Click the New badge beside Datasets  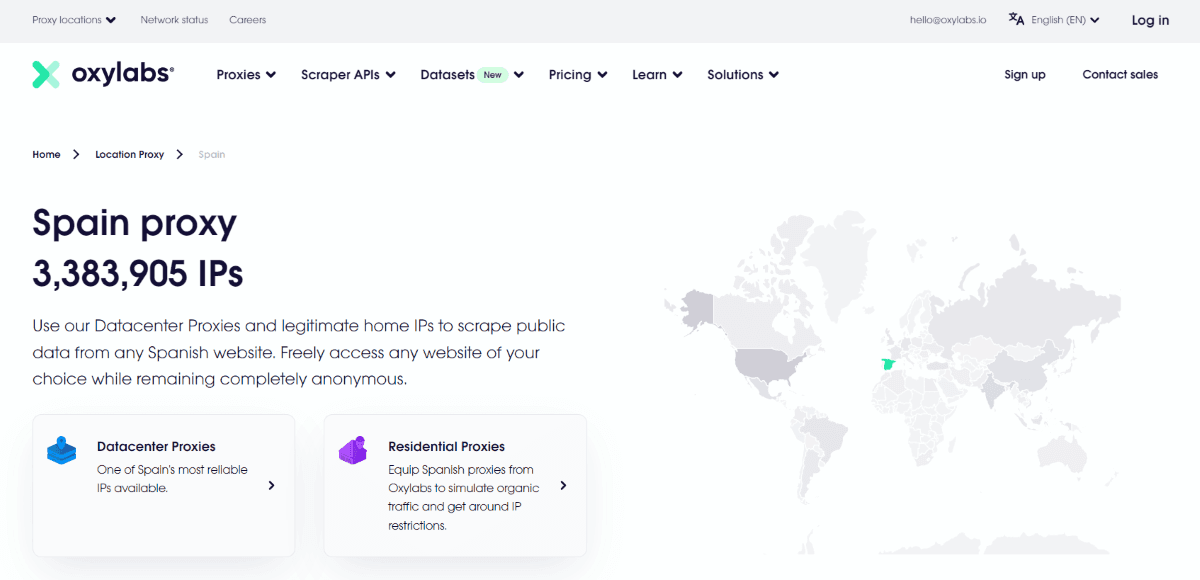(x=493, y=75)
